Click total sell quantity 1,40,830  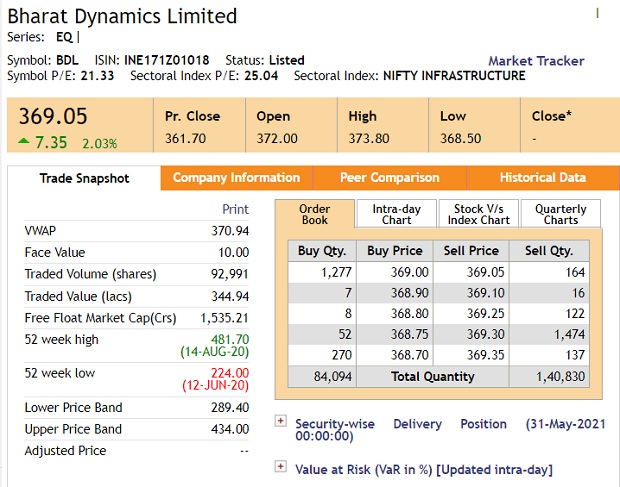point(560,376)
